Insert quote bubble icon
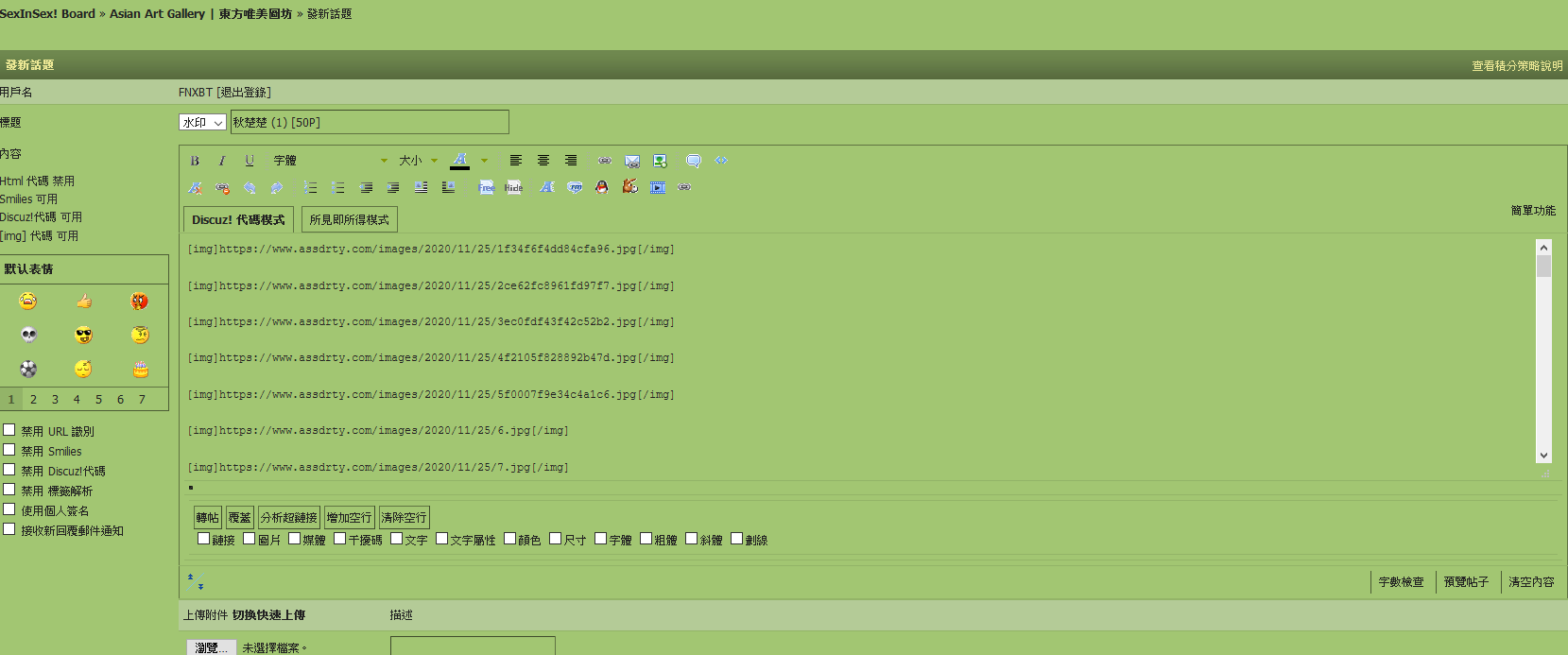The height and width of the screenshot is (655, 1568). pyautogui.click(x=694, y=161)
